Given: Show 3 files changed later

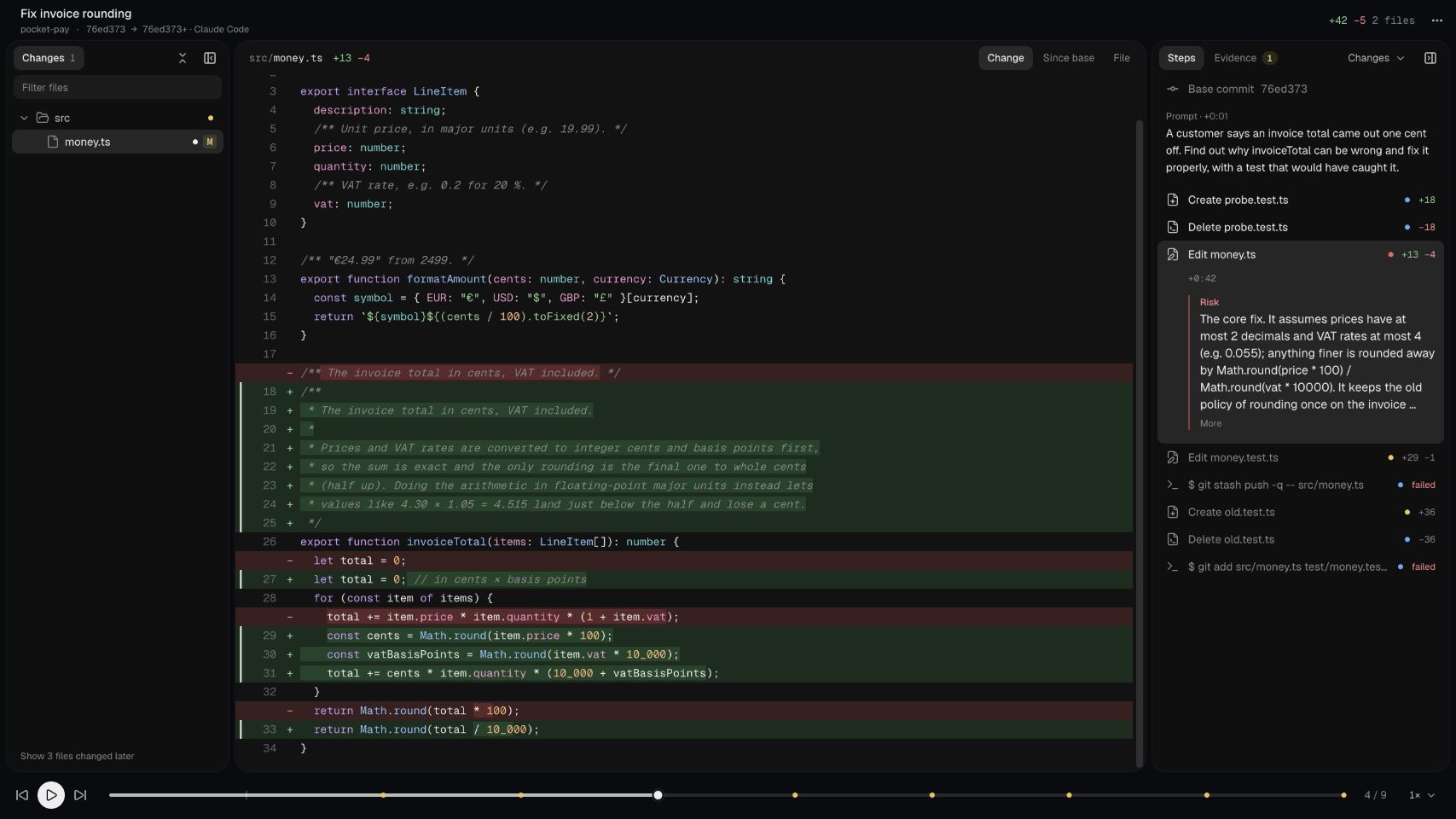Looking at the screenshot, I should [x=77, y=756].
